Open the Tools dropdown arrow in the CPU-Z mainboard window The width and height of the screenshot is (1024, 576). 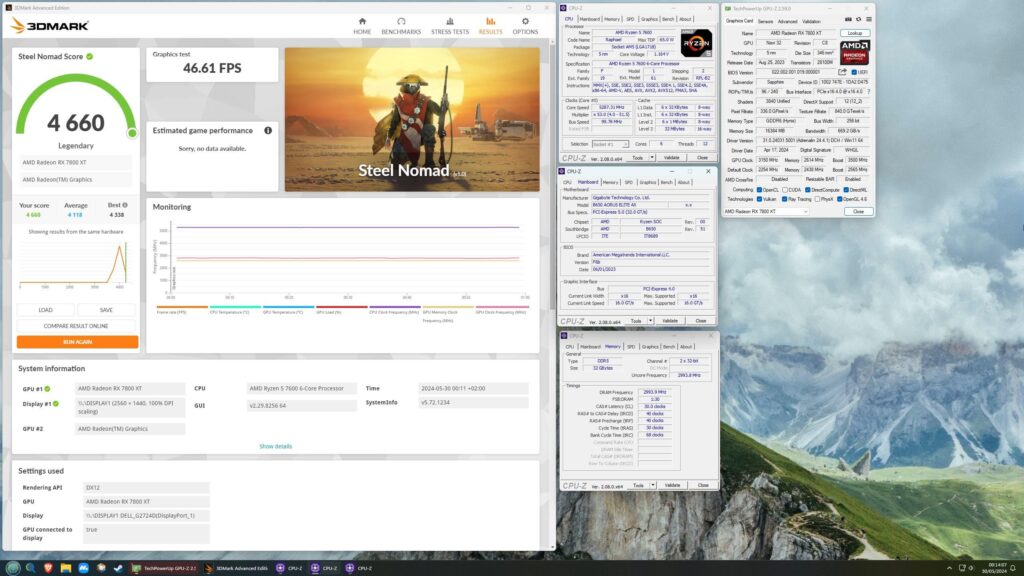click(650, 321)
